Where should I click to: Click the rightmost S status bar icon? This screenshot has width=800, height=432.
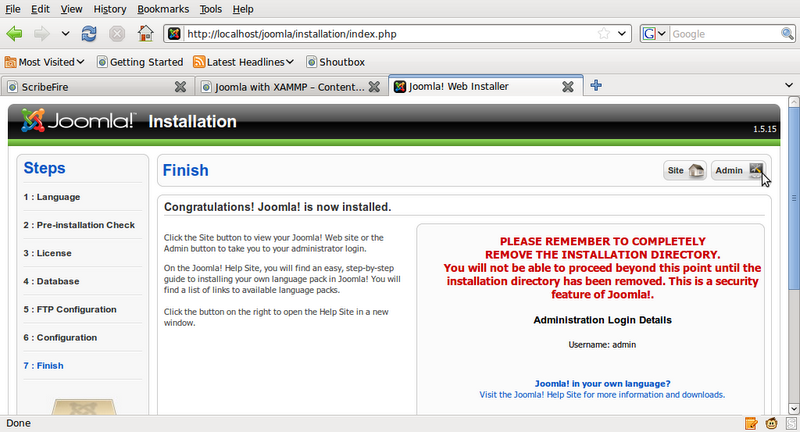pyautogui.click(x=791, y=423)
